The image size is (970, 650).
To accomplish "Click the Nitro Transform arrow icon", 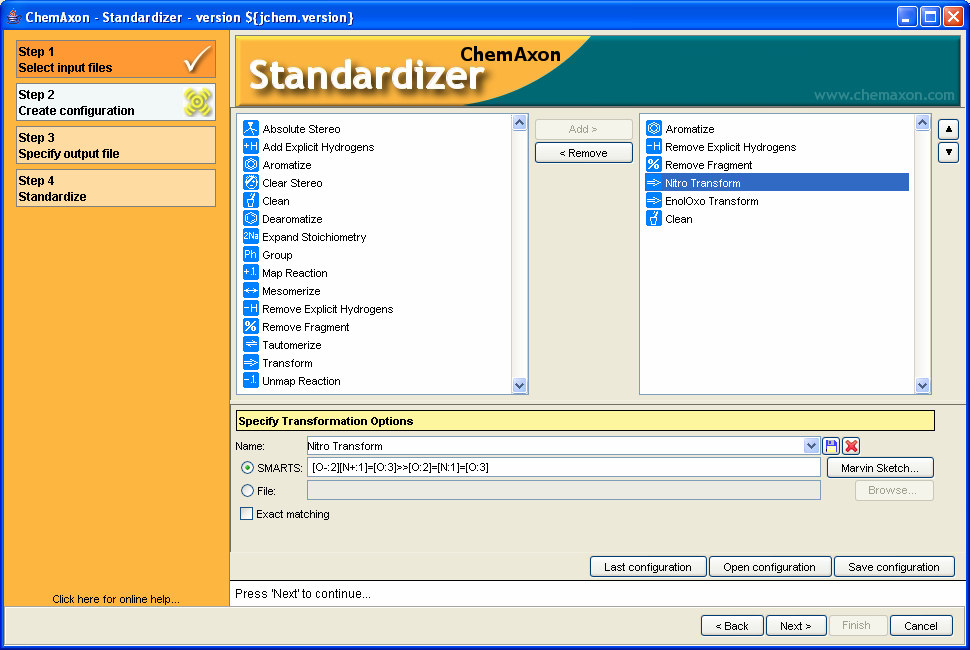I will coord(654,182).
